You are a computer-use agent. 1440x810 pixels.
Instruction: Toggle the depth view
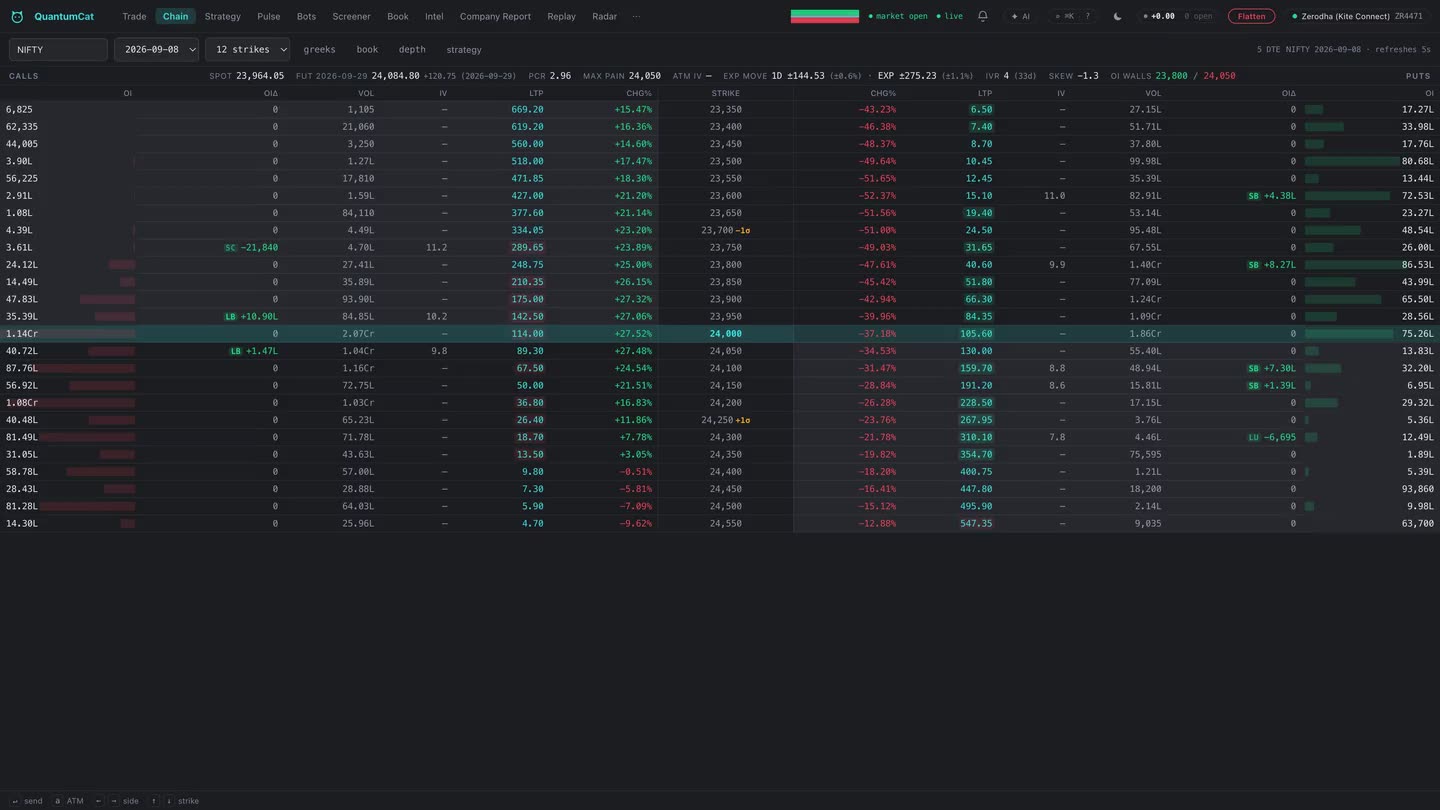pos(412,49)
